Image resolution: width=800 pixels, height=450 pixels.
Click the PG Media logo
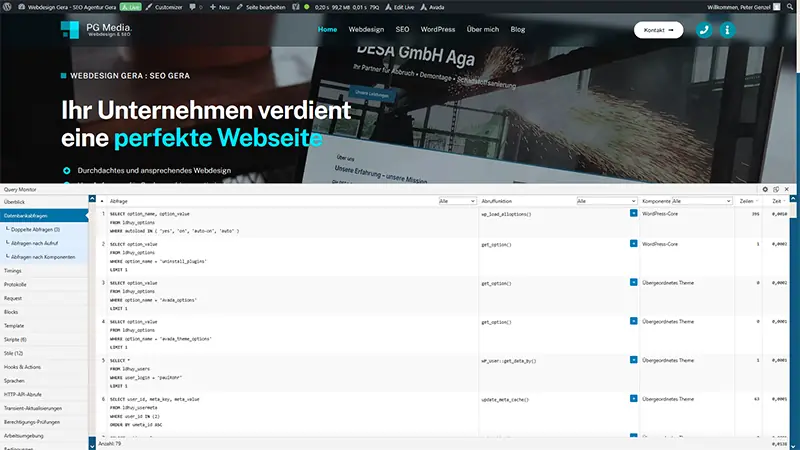coord(96,30)
